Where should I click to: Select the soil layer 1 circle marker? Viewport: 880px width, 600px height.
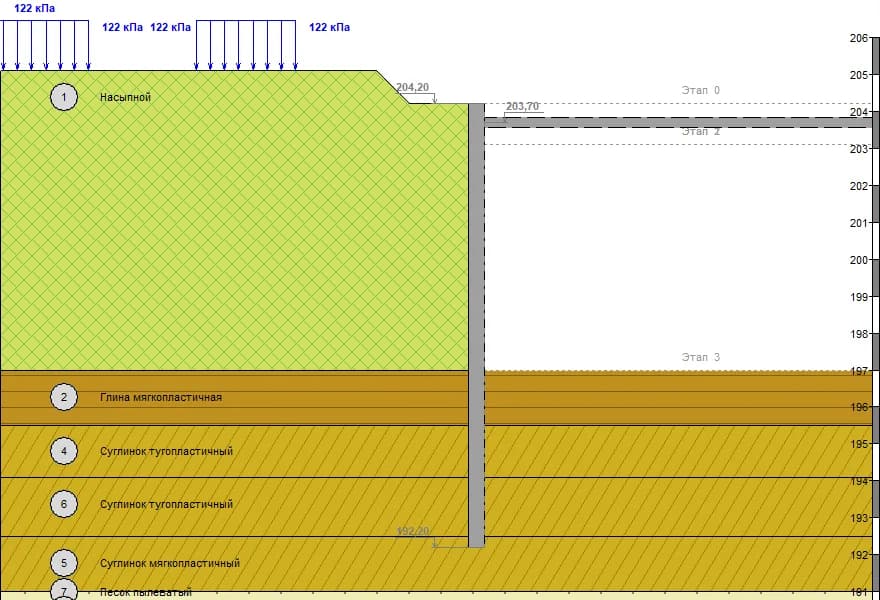(63, 97)
